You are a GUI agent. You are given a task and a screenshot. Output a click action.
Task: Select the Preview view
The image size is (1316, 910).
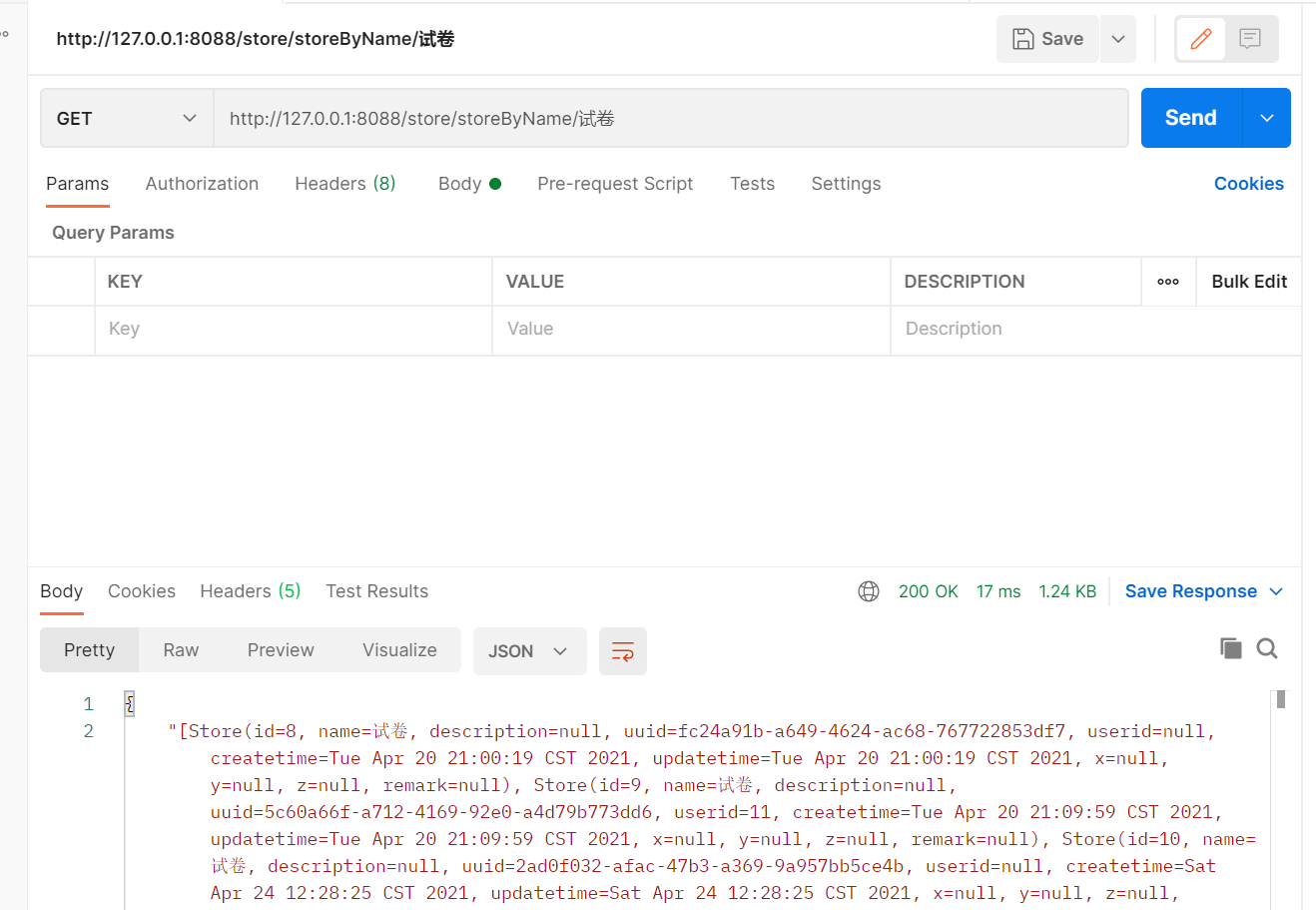pyautogui.click(x=281, y=650)
